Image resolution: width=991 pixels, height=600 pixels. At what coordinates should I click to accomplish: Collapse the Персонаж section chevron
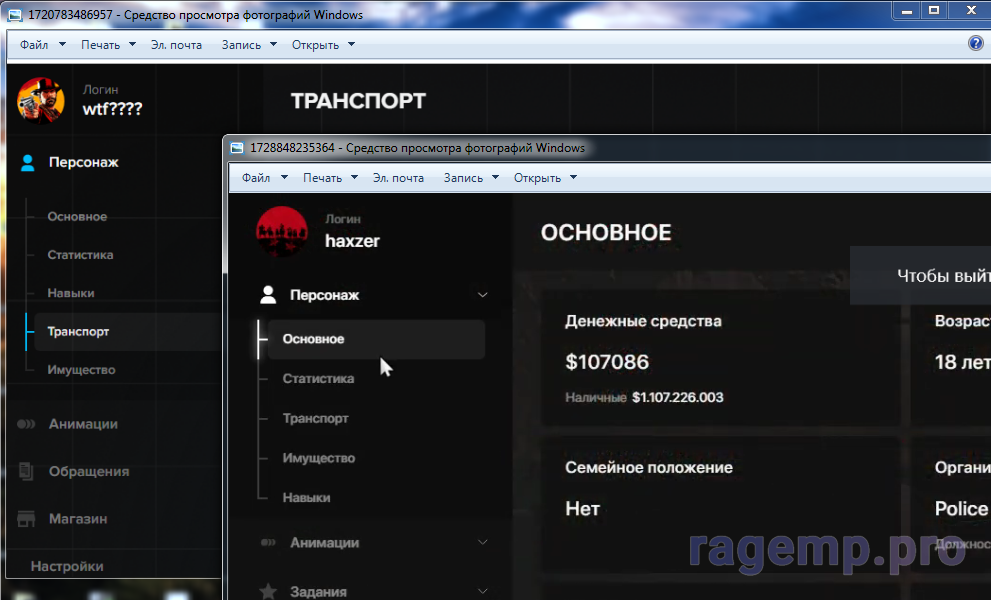[483, 295]
